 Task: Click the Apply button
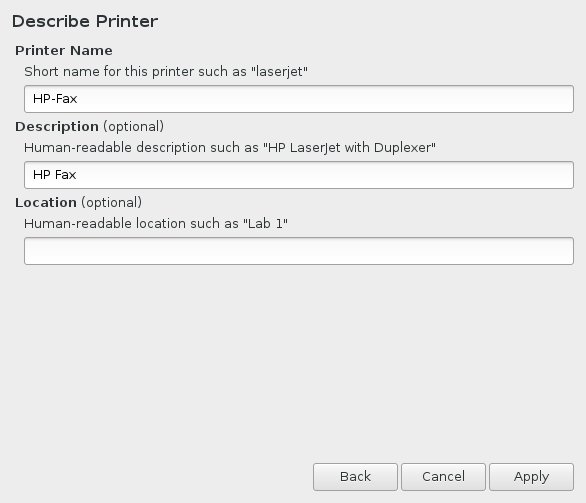[531, 477]
